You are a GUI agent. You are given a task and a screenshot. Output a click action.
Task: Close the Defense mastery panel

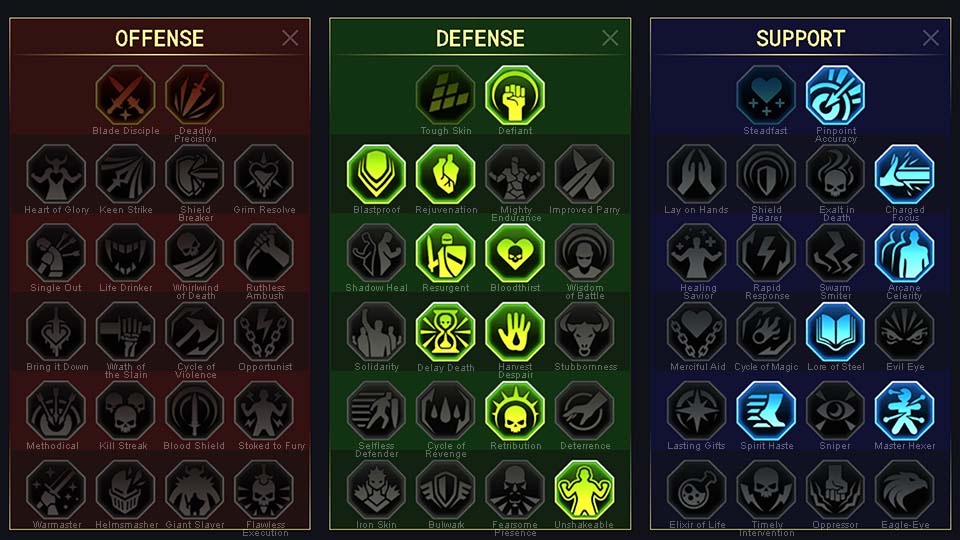click(610, 38)
